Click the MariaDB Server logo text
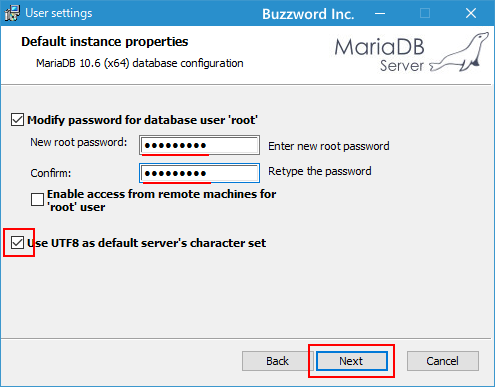 pyautogui.click(x=380, y=54)
